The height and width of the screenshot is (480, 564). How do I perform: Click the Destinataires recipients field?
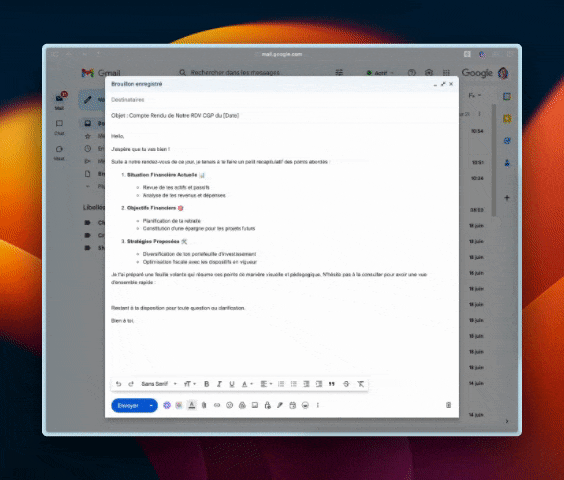(282, 100)
